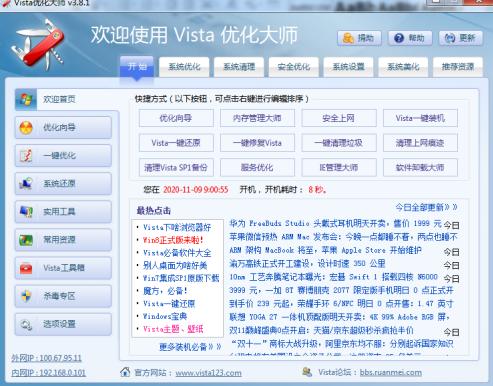Click the forum icon beside Vista论坛
The width and height of the screenshot is (493, 386).
307,372
